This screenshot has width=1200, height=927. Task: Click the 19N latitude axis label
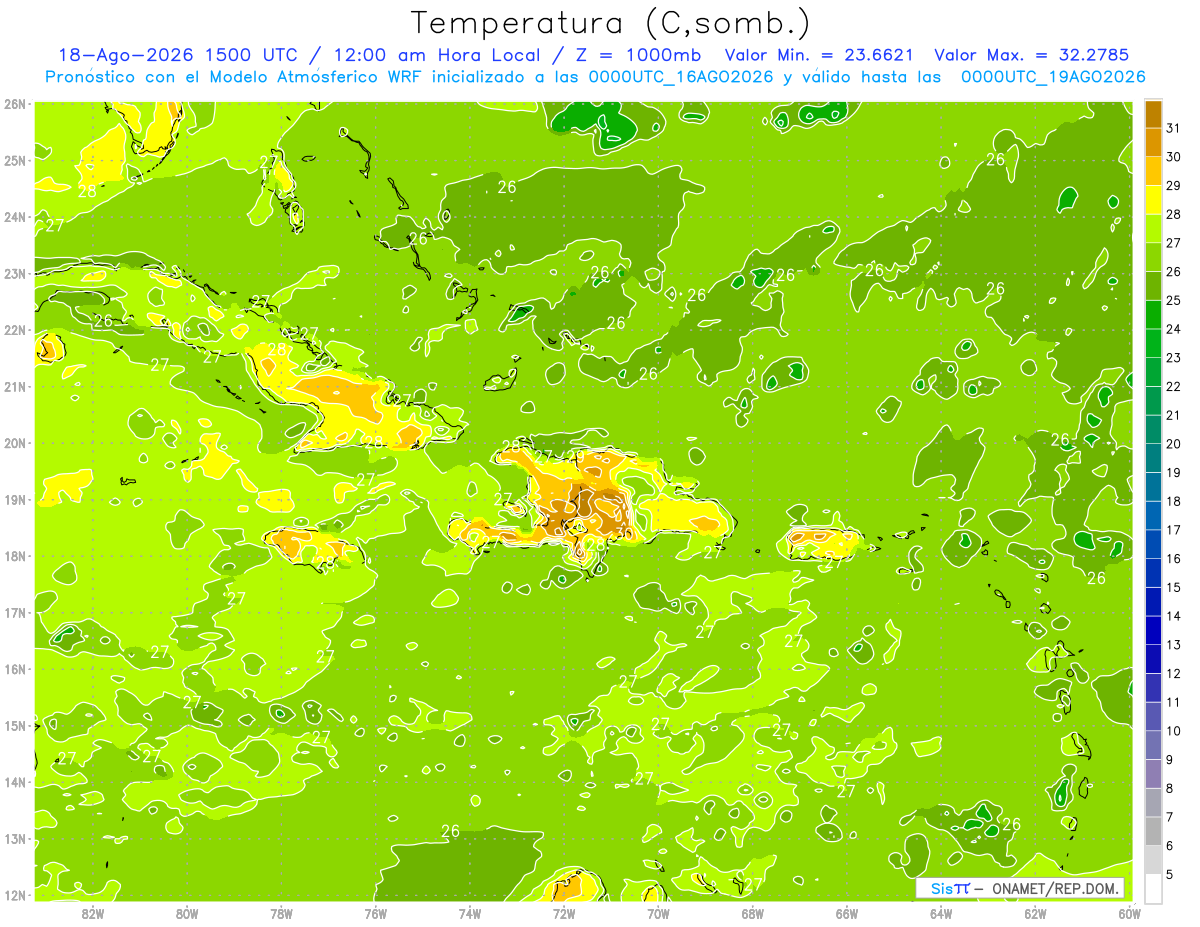15,499
